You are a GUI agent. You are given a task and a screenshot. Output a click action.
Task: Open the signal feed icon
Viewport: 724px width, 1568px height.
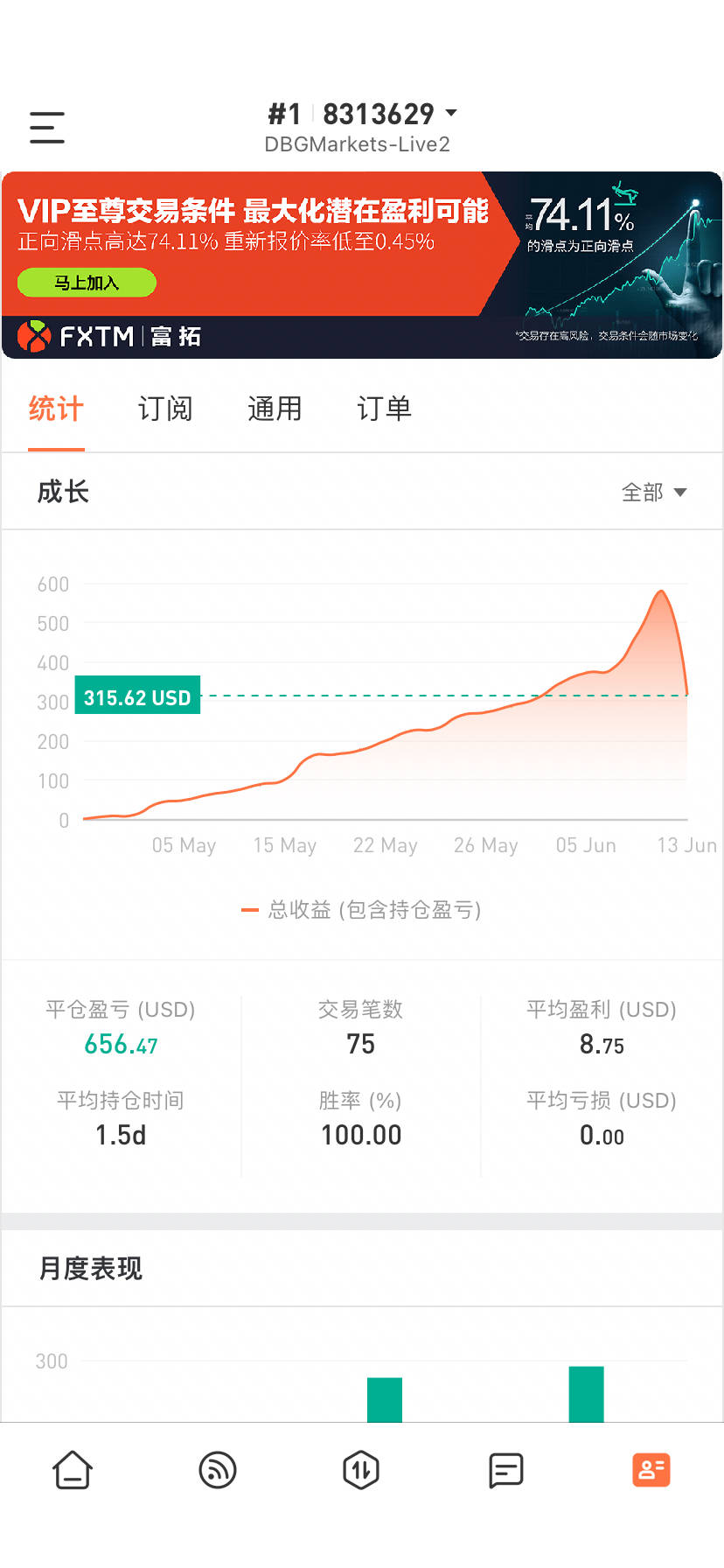218,1470
